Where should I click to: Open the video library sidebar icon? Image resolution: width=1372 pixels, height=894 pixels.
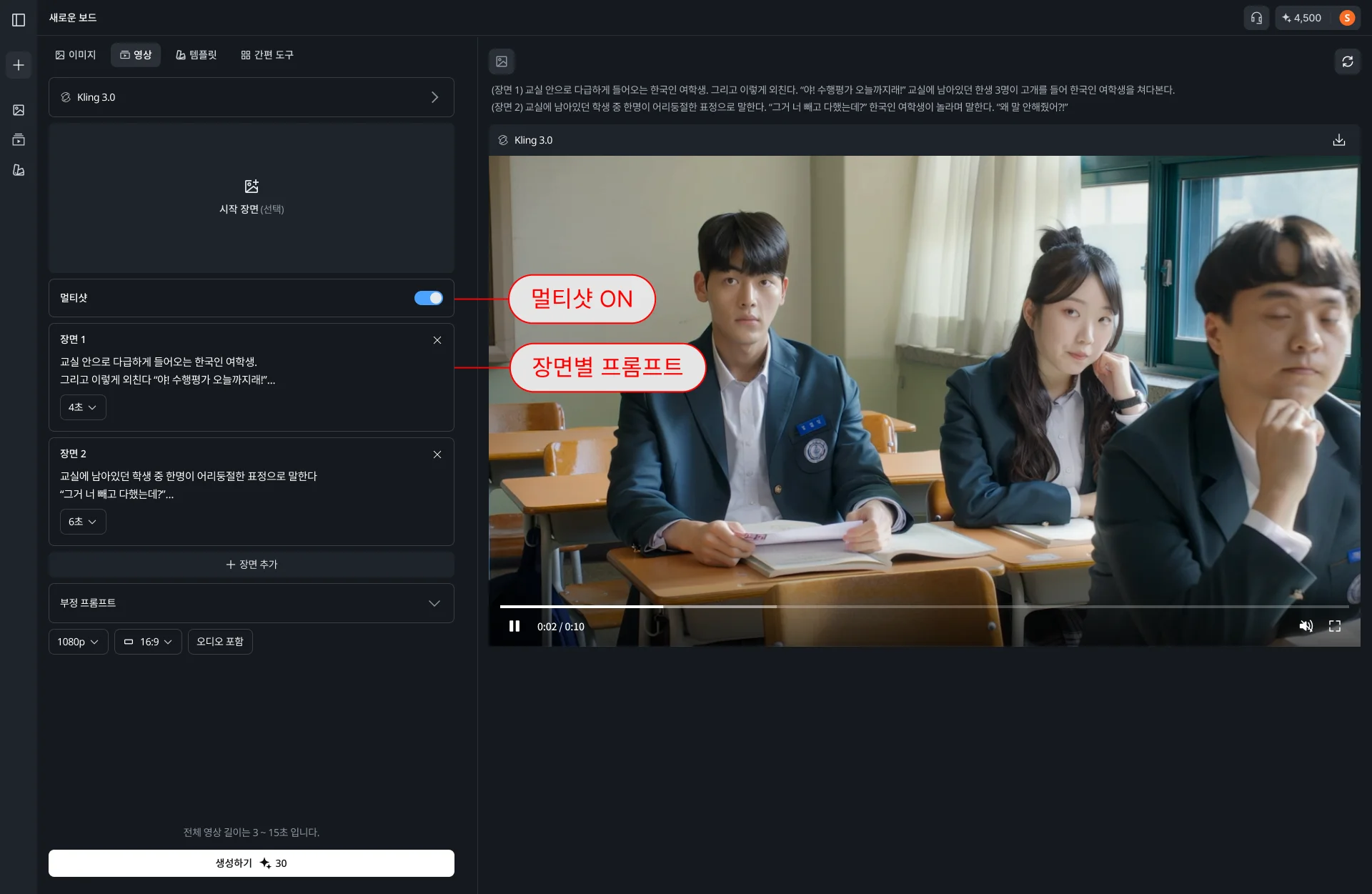pos(19,140)
